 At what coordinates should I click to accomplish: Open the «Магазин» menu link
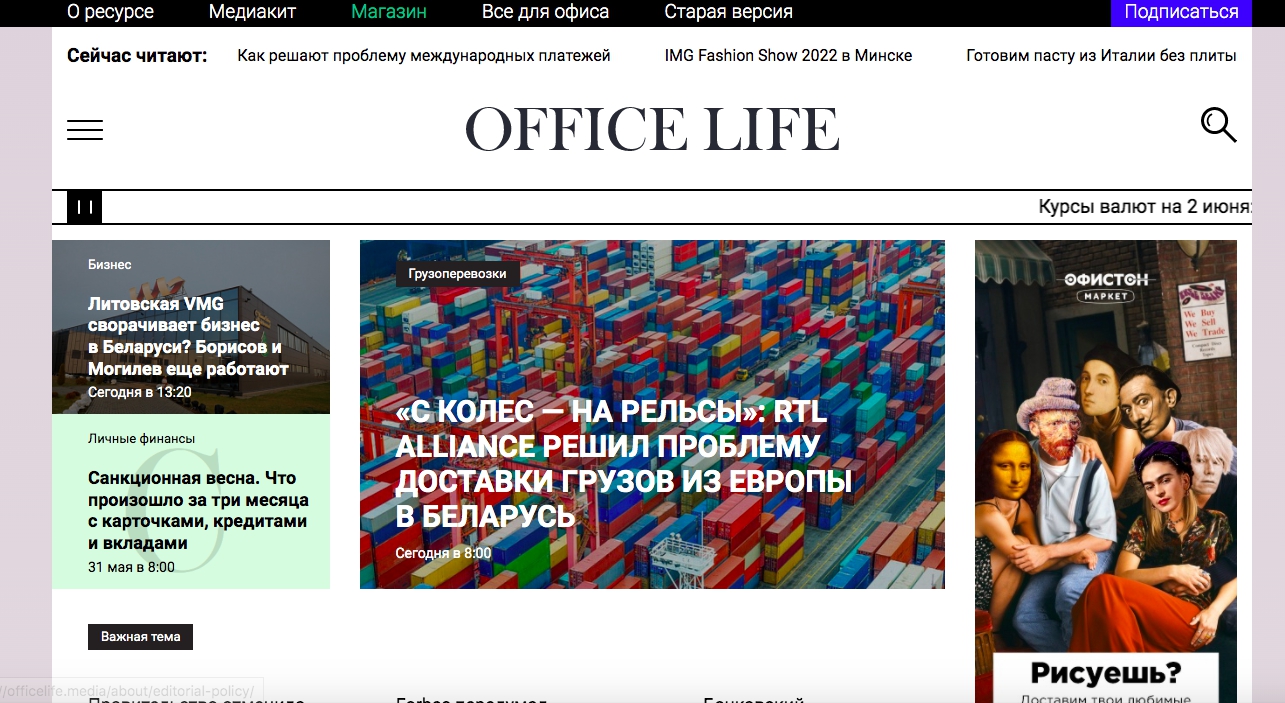[x=389, y=12]
